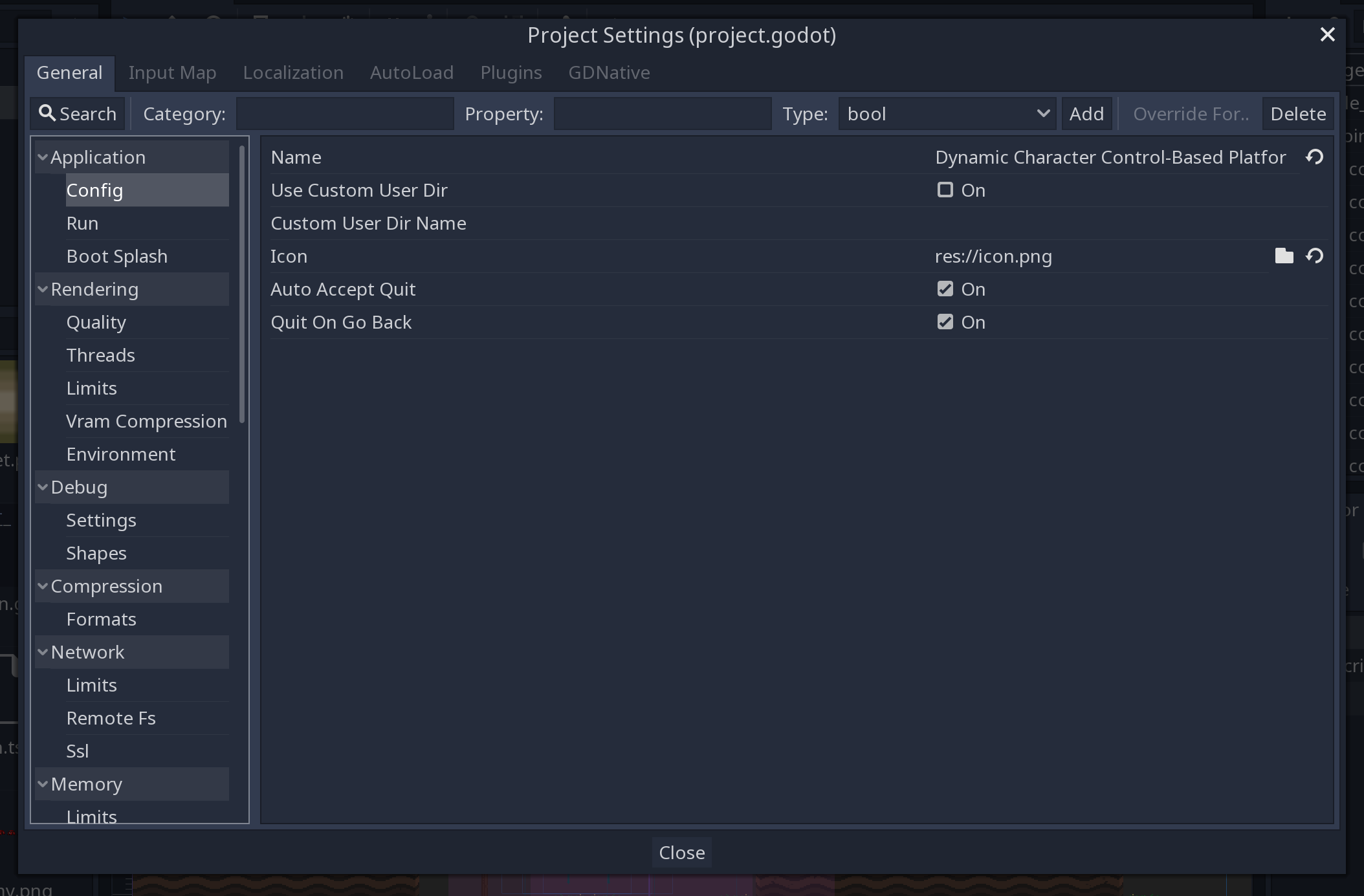Click the Add button

(x=1085, y=113)
